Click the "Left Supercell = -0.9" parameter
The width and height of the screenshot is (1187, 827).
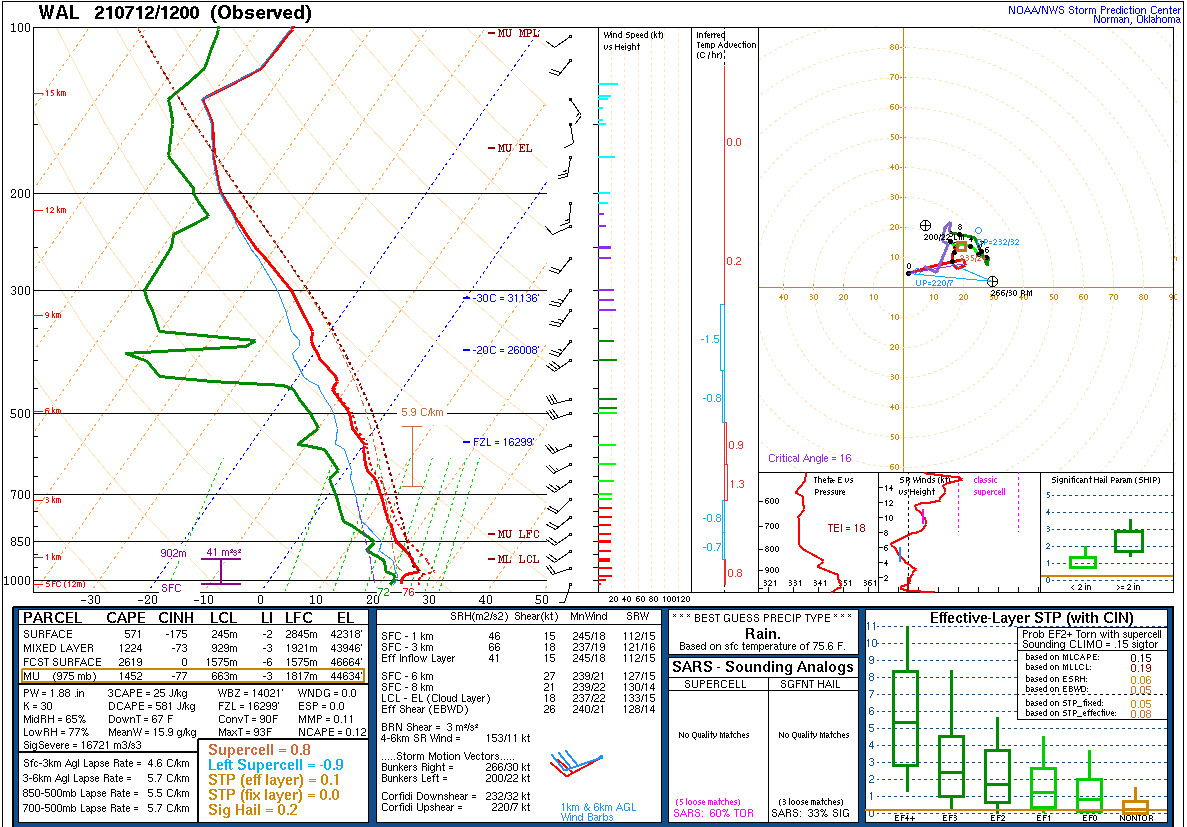pos(276,765)
